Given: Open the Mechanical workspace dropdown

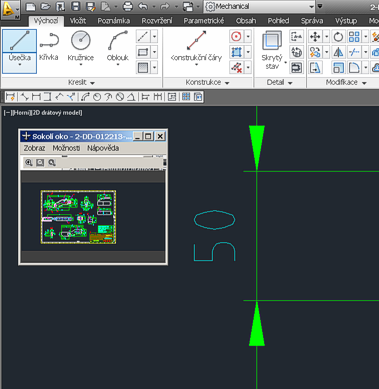Looking at the screenshot, I should [259, 6].
